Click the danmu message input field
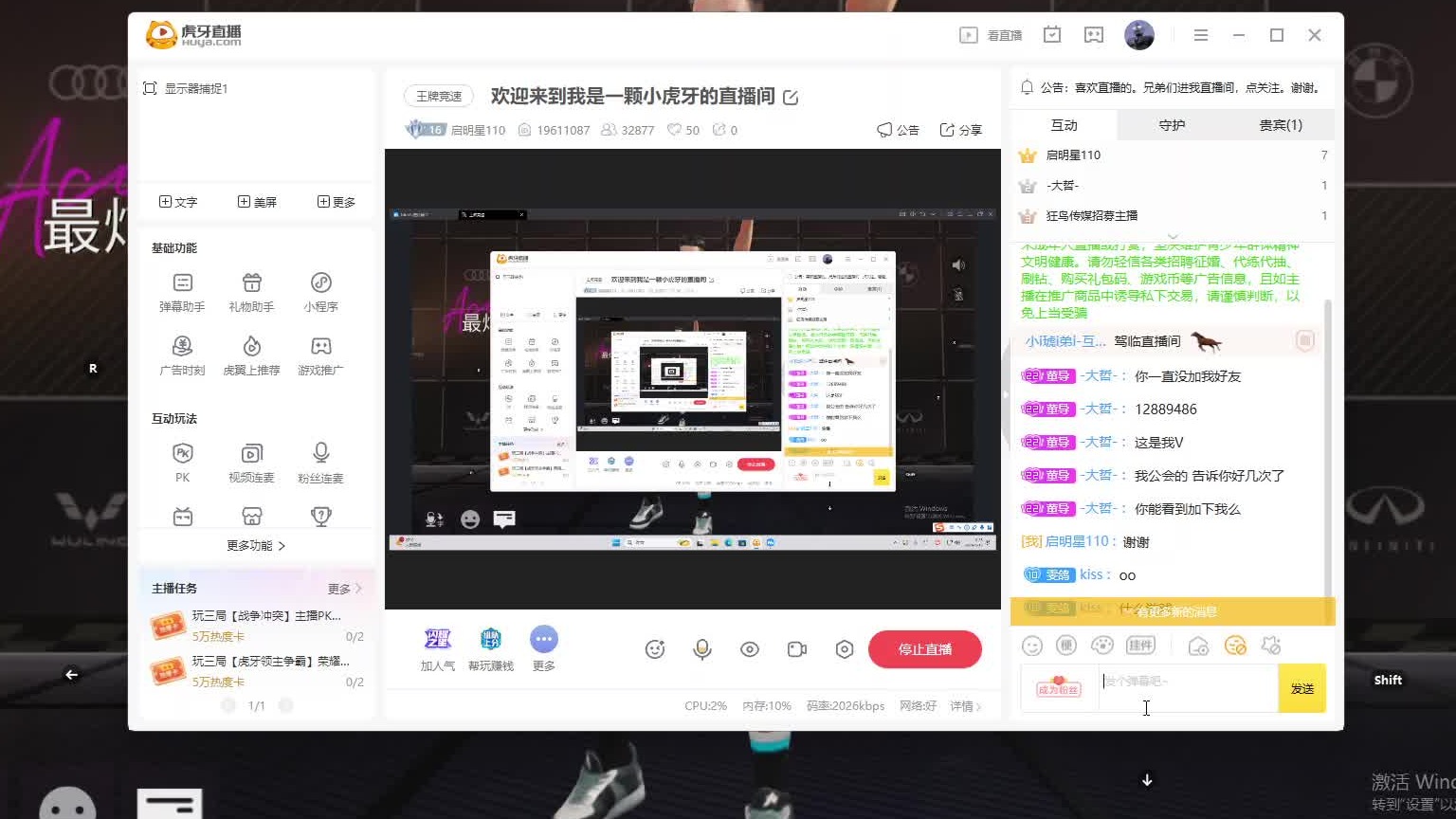The width and height of the screenshot is (1456, 819). click(1187, 688)
